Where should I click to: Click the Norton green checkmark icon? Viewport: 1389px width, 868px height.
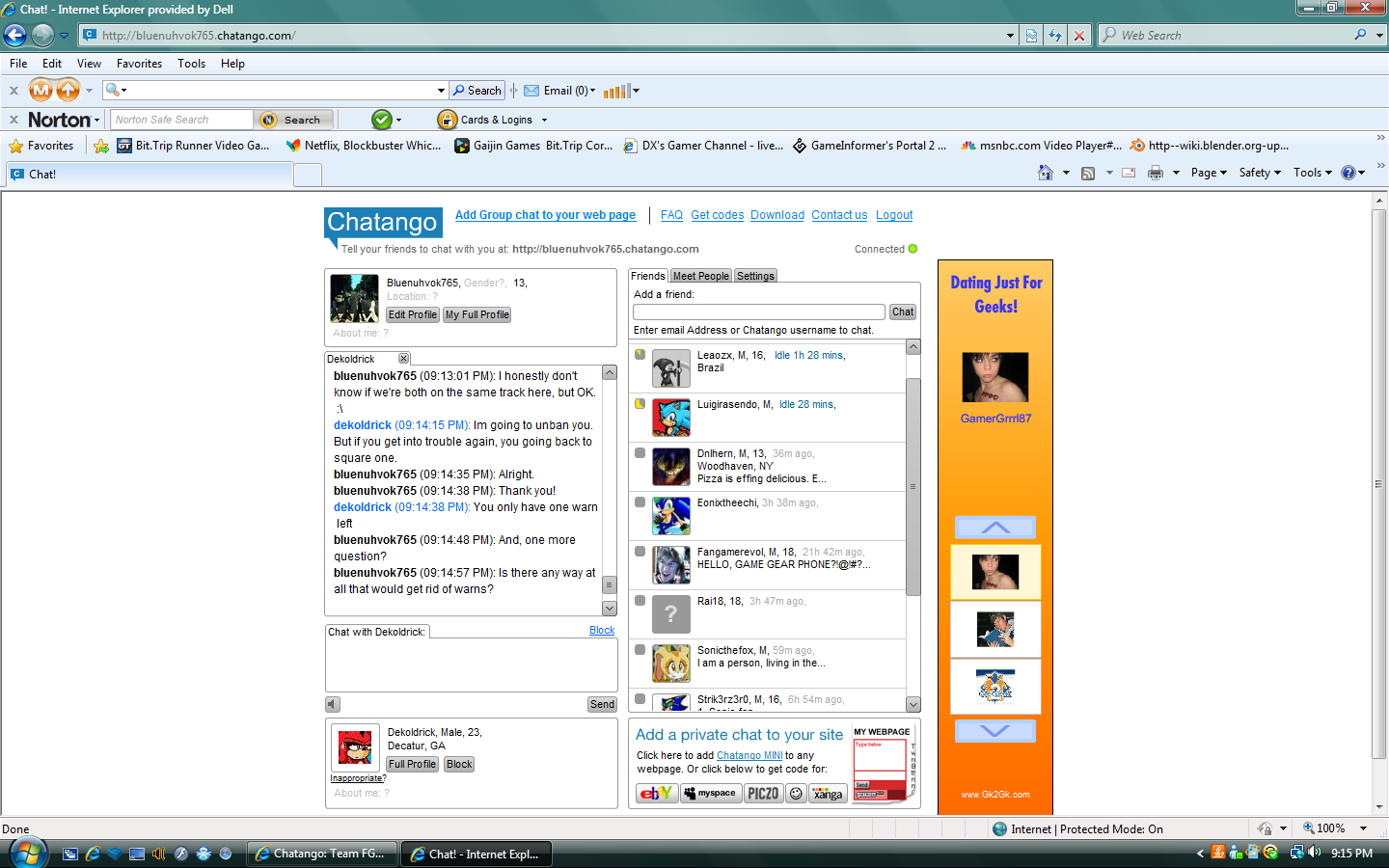point(382,120)
